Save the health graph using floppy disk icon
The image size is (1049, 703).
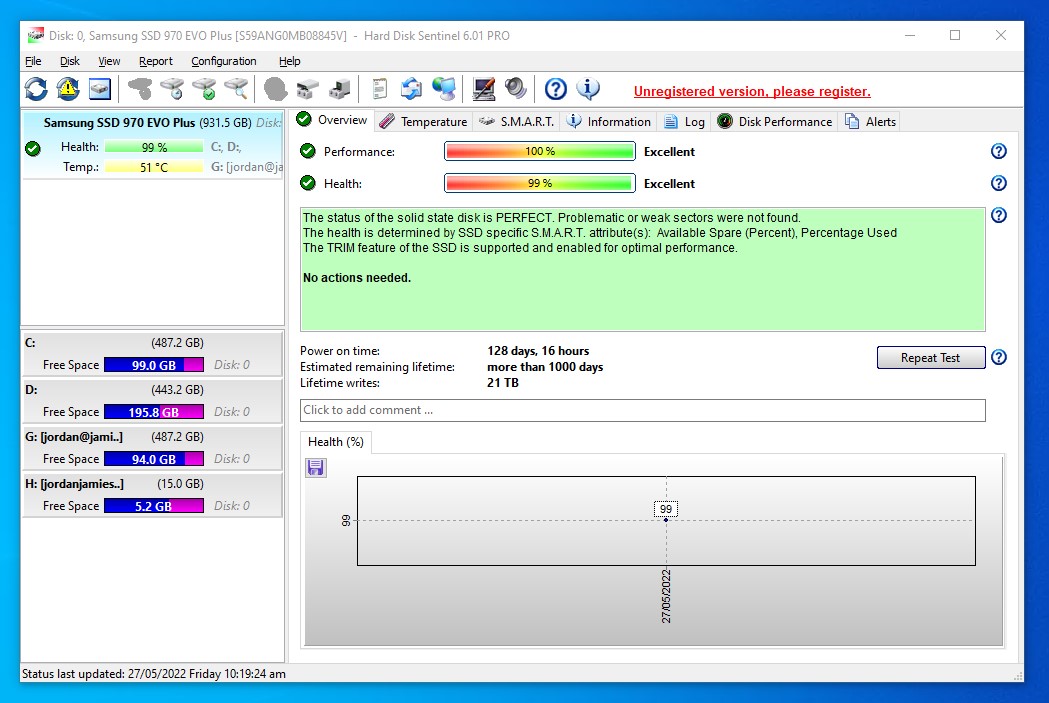tap(316, 468)
